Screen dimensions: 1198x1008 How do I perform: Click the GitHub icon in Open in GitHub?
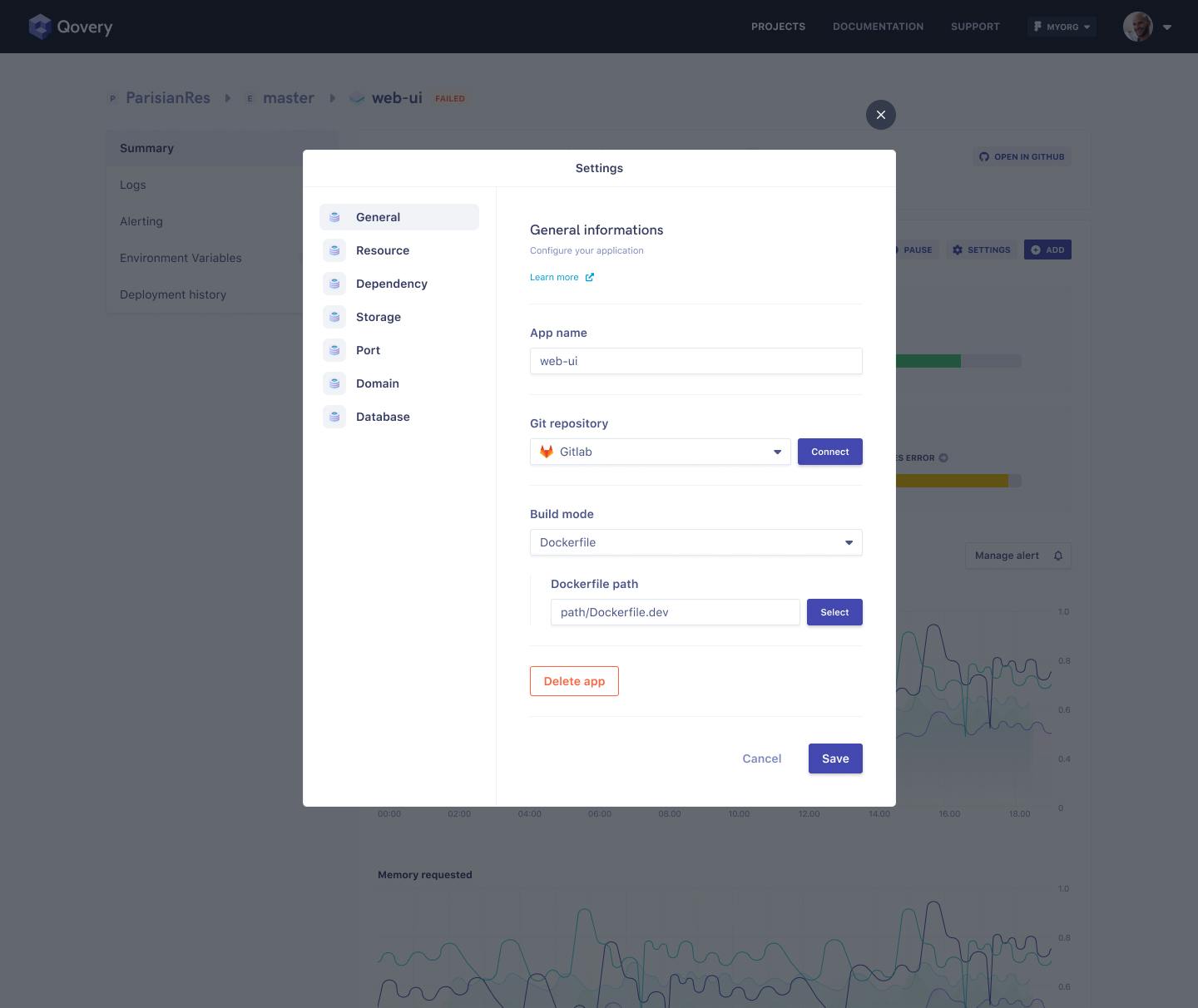tap(984, 156)
